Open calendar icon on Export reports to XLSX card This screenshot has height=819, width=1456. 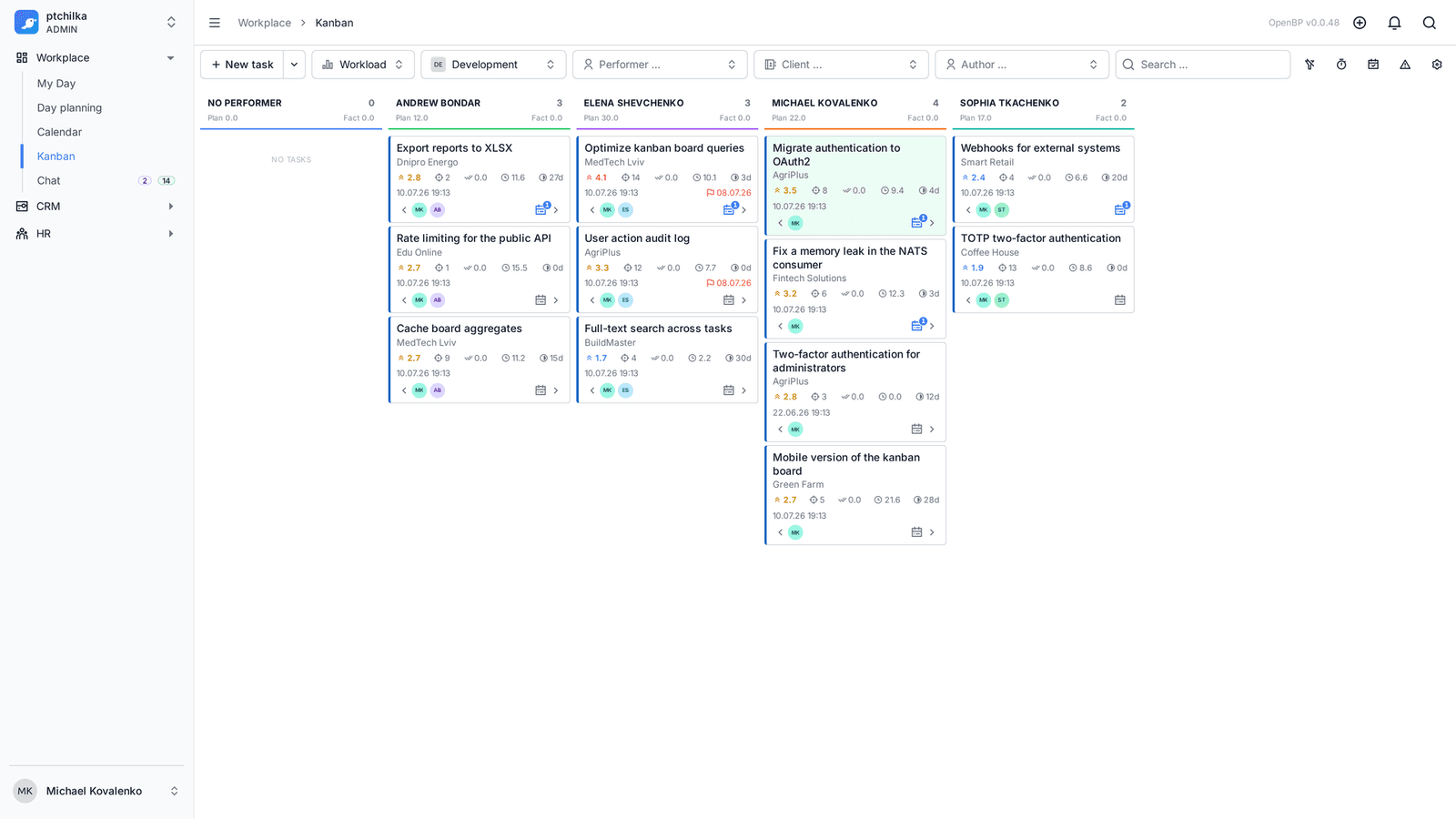click(541, 209)
